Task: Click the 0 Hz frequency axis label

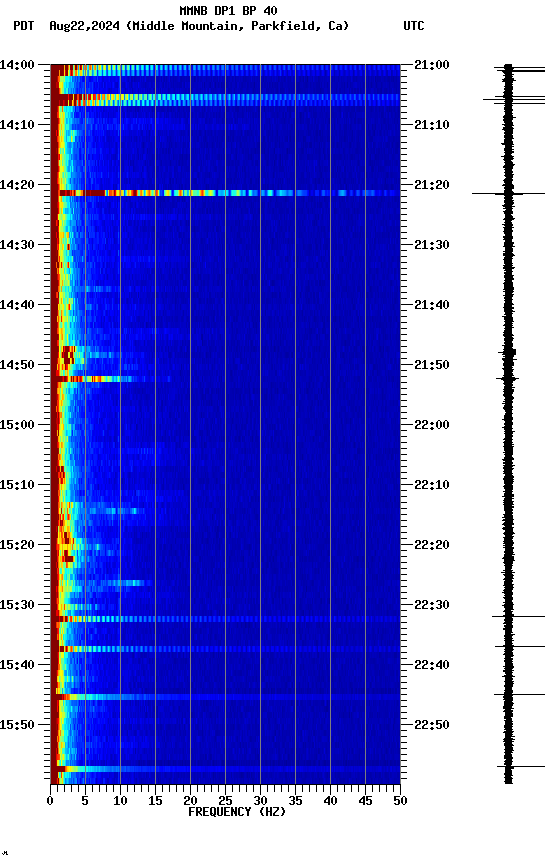Action: [x=51, y=801]
